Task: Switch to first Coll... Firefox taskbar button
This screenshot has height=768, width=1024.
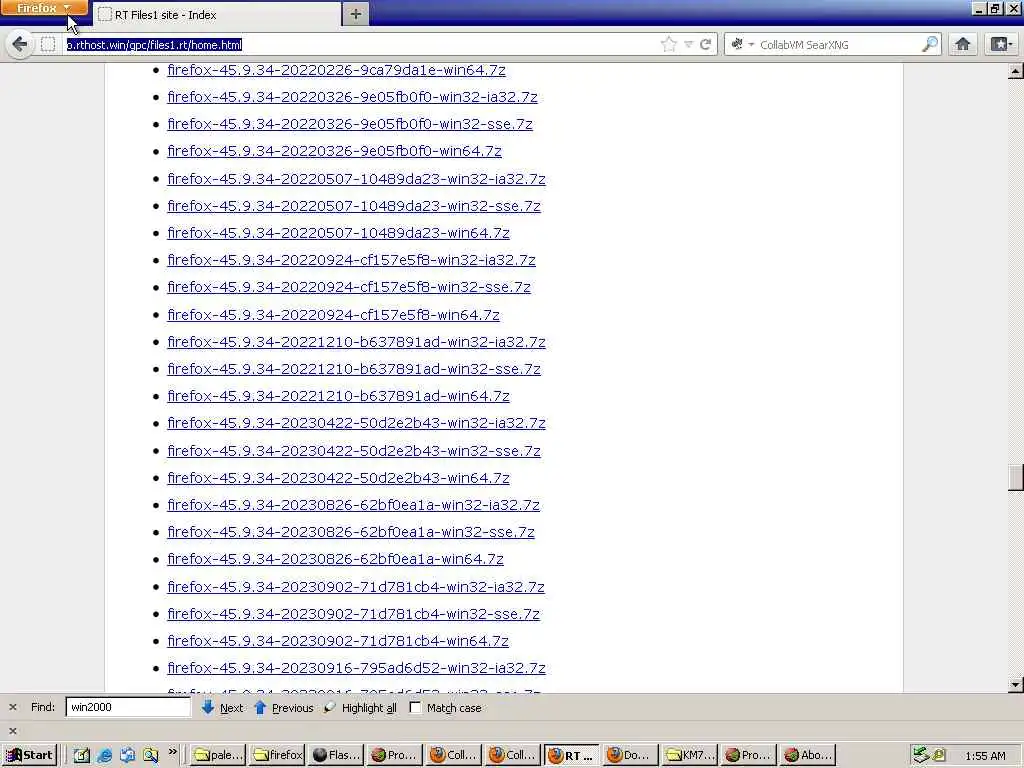Action: click(x=454, y=755)
